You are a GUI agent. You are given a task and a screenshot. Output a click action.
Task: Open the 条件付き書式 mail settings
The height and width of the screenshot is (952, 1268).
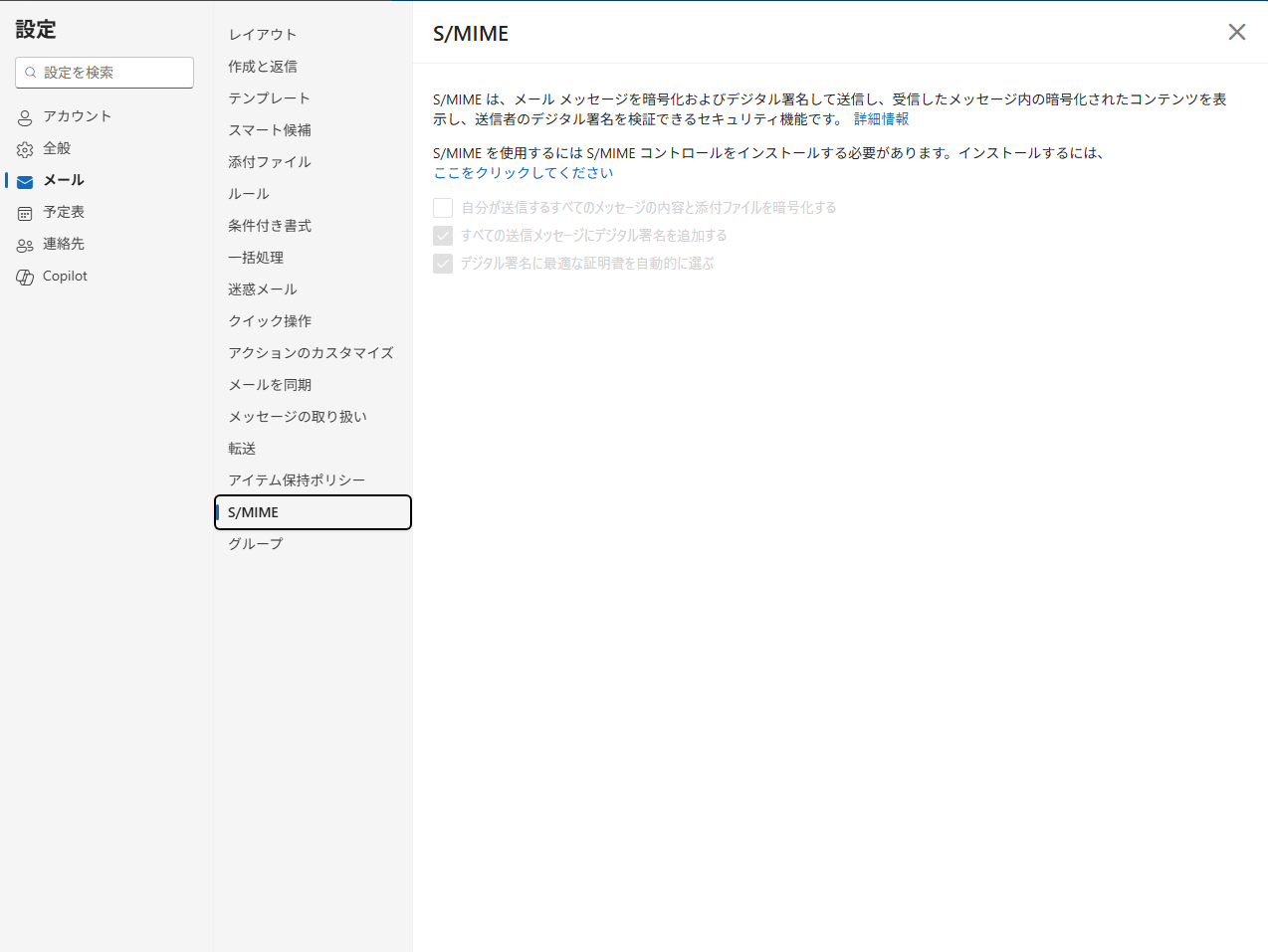(x=313, y=226)
